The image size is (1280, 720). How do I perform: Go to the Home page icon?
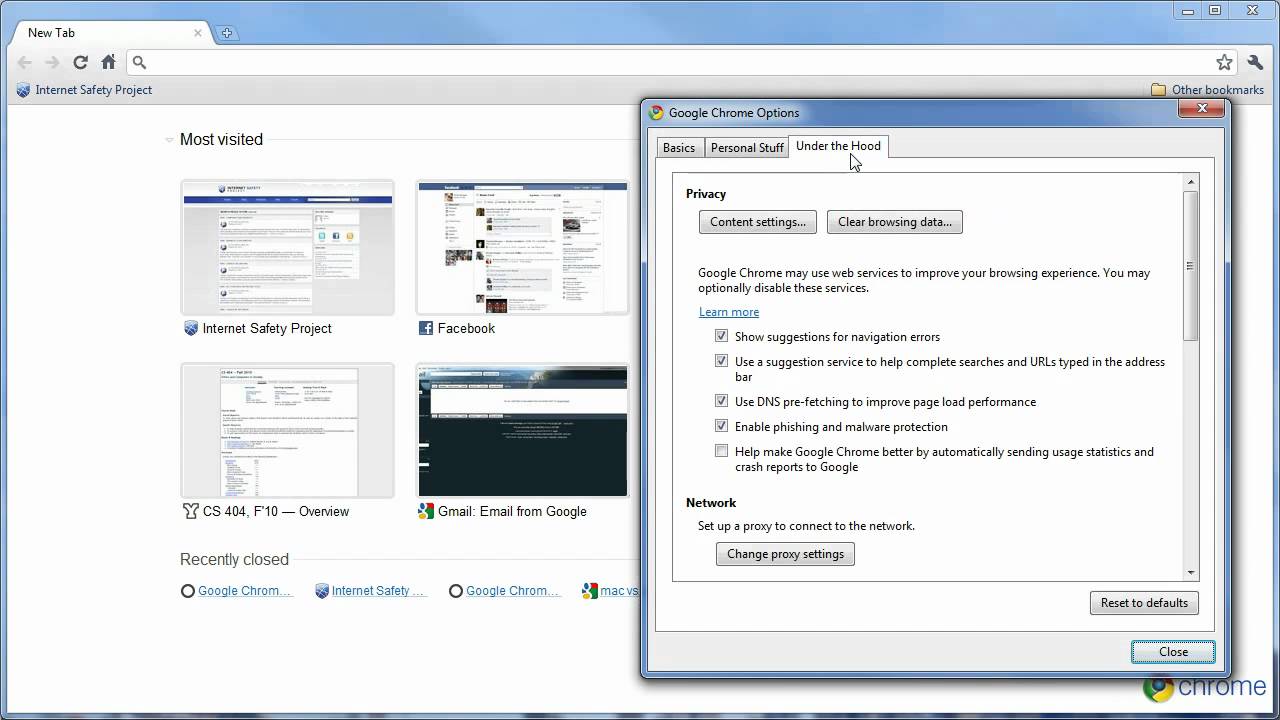click(108, 62)
